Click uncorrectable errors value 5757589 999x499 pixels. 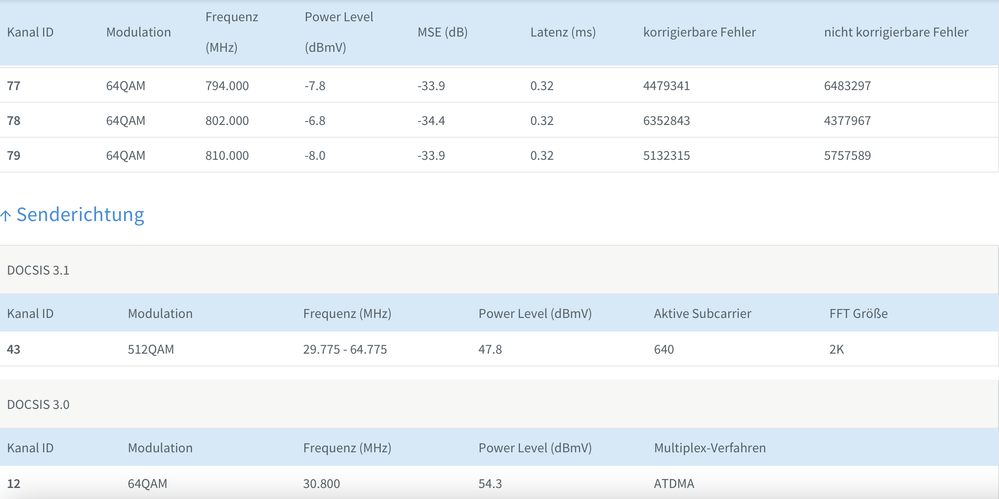pyautogui.click(x=847, y=155)
